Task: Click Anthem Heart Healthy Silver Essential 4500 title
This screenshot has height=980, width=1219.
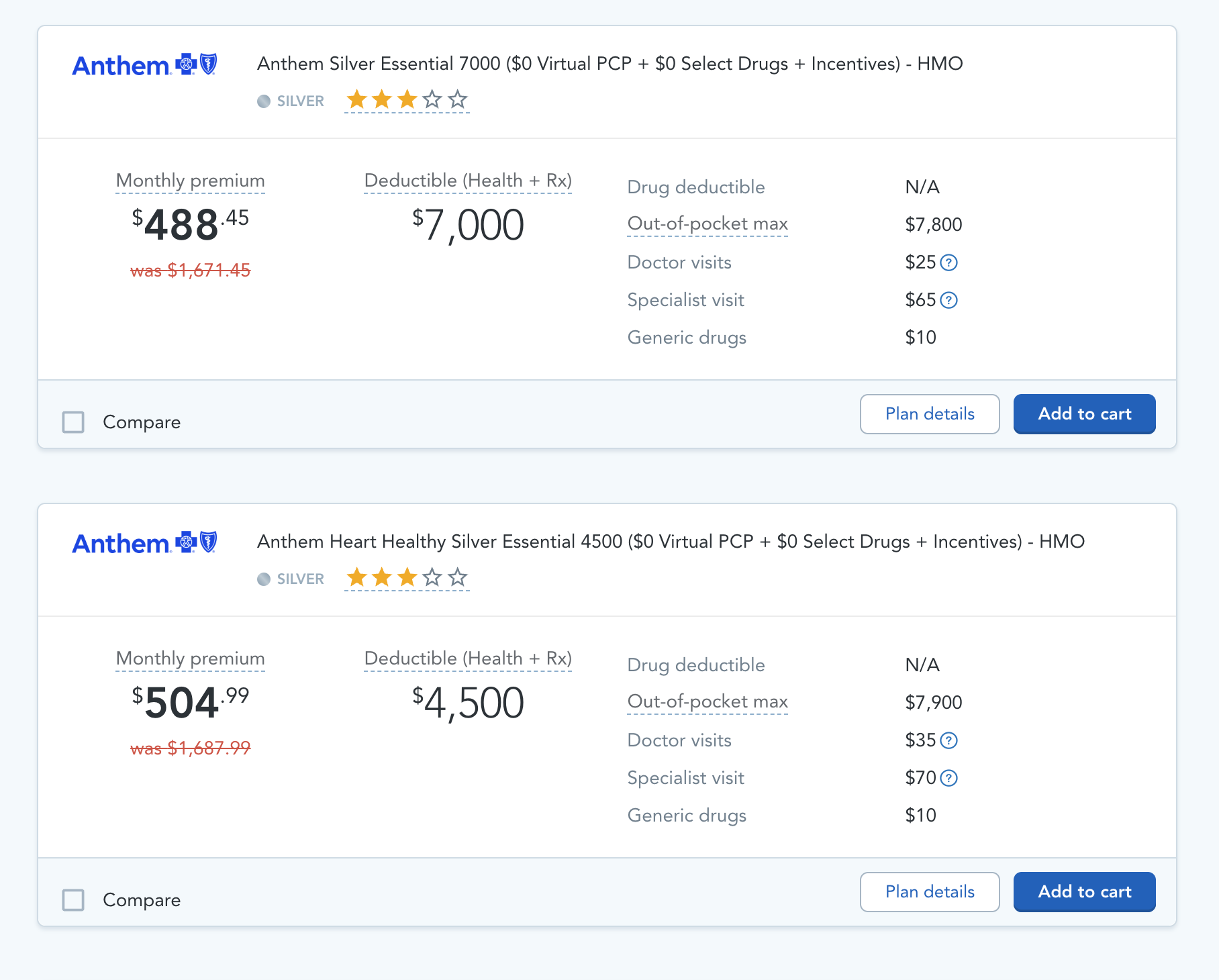Action: point(670,542)
